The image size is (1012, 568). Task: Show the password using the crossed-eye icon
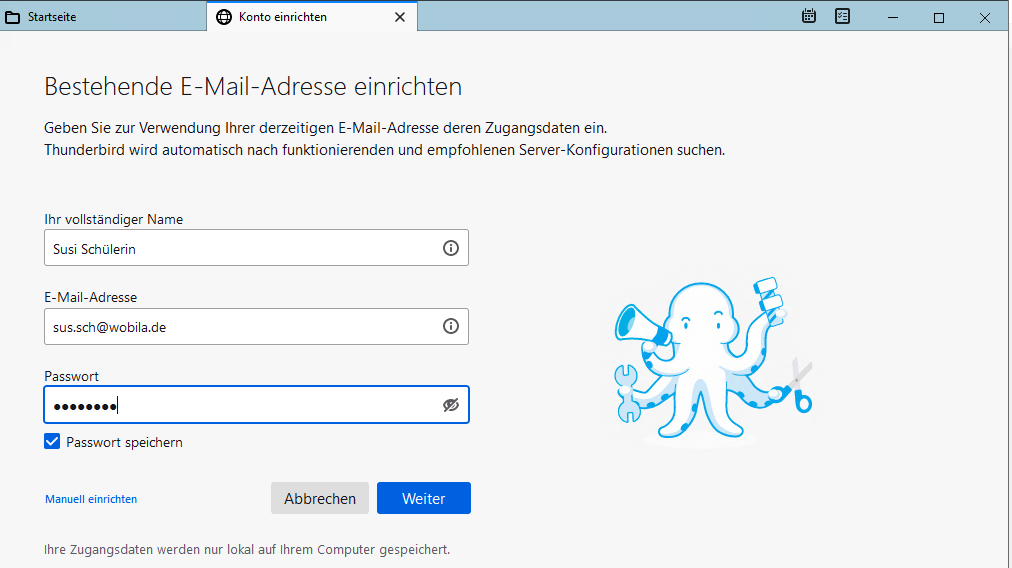coord(450,405)
